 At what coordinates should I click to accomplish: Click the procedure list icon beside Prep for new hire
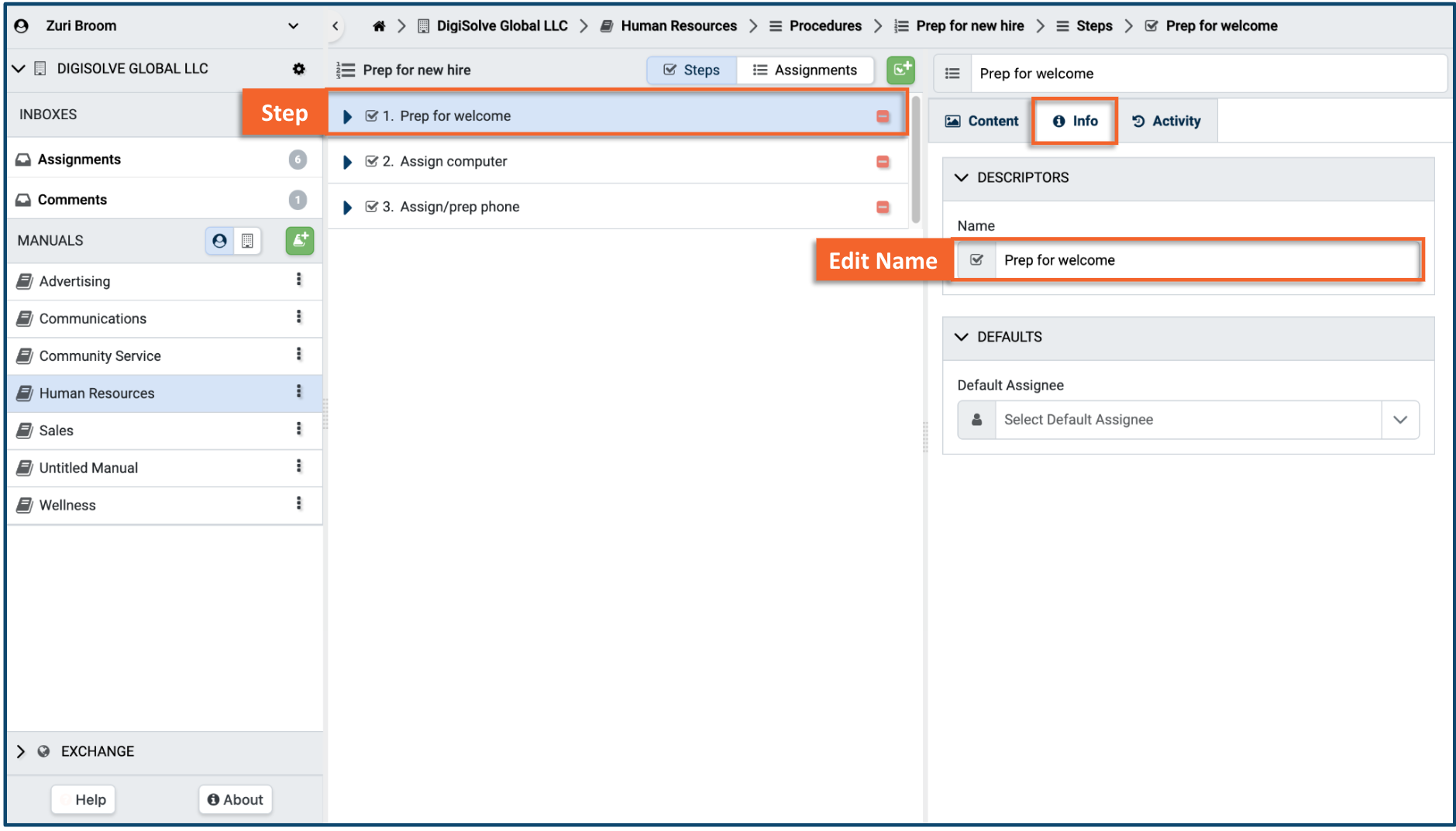pos(346,70)
